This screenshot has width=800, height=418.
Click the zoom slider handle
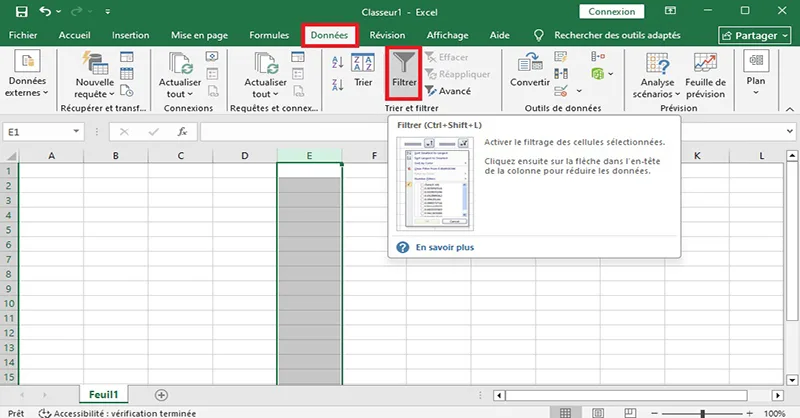pyautogui.click(x=703, y=413)
